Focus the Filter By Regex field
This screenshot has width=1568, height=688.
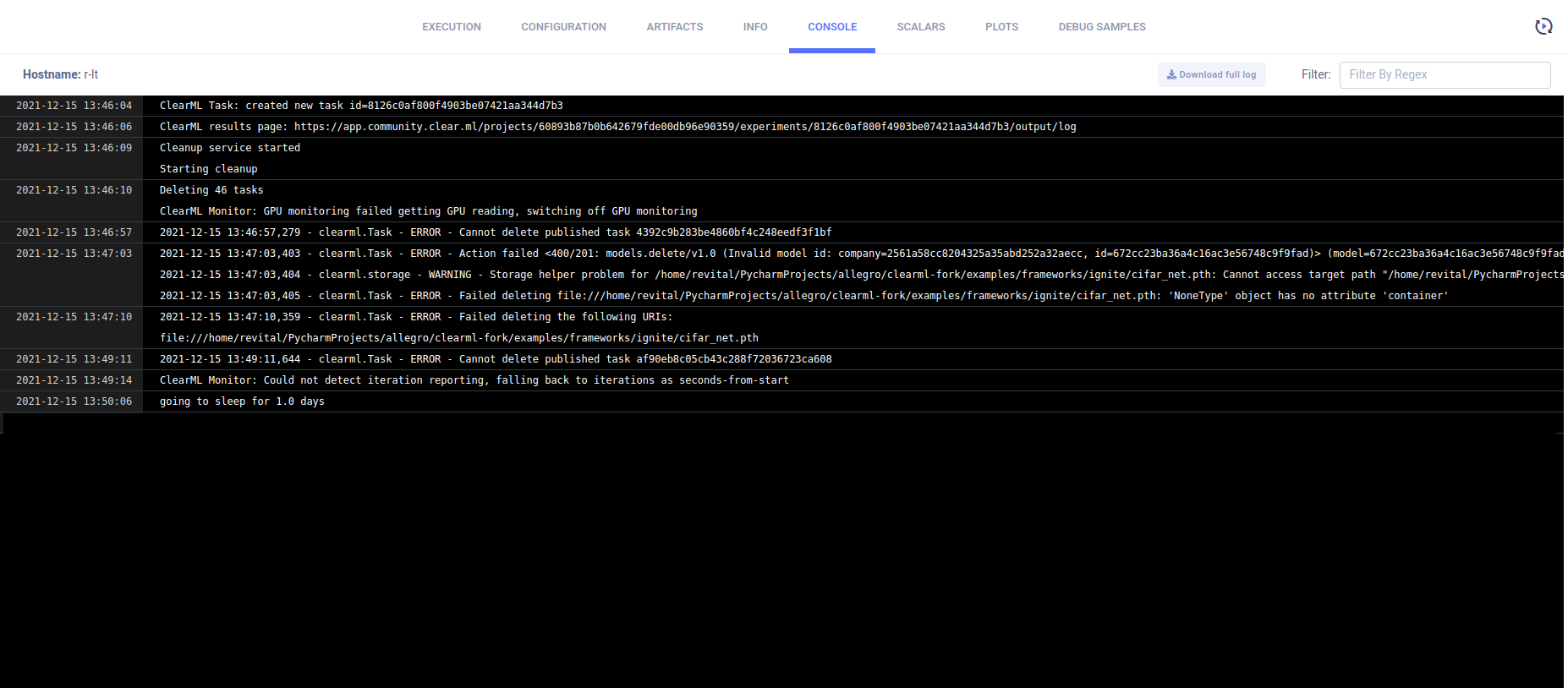1445,74
